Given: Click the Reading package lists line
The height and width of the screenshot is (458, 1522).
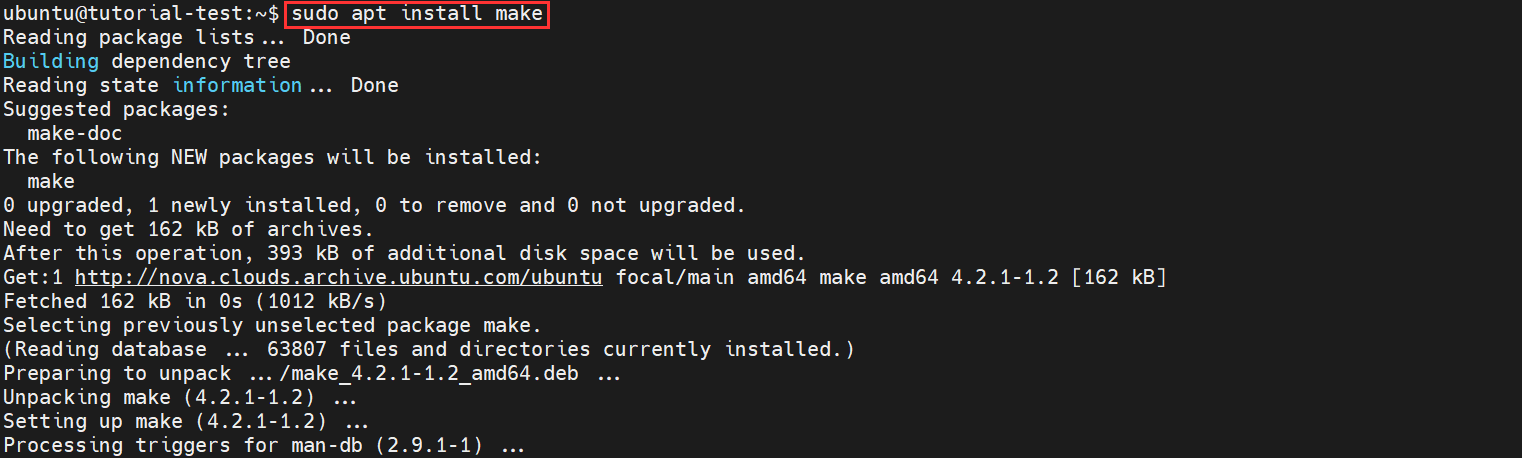Looking at the screenshot, I should coord(177,37).
